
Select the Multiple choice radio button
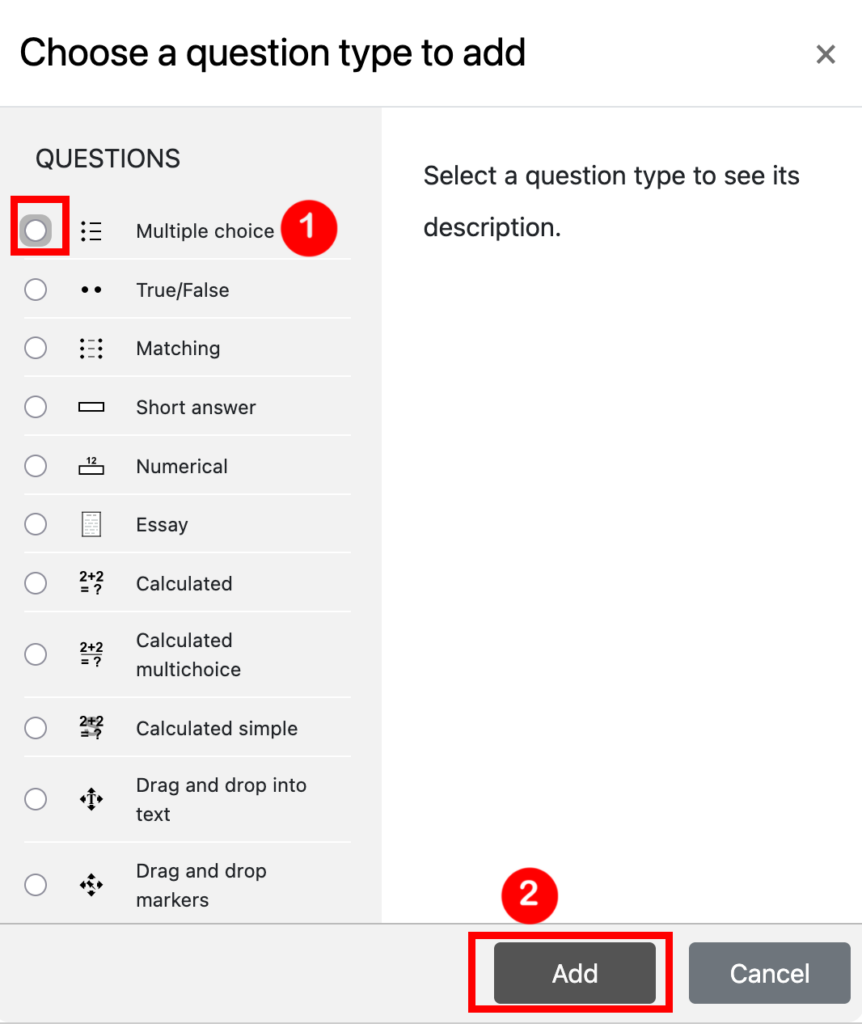[36, 231]
